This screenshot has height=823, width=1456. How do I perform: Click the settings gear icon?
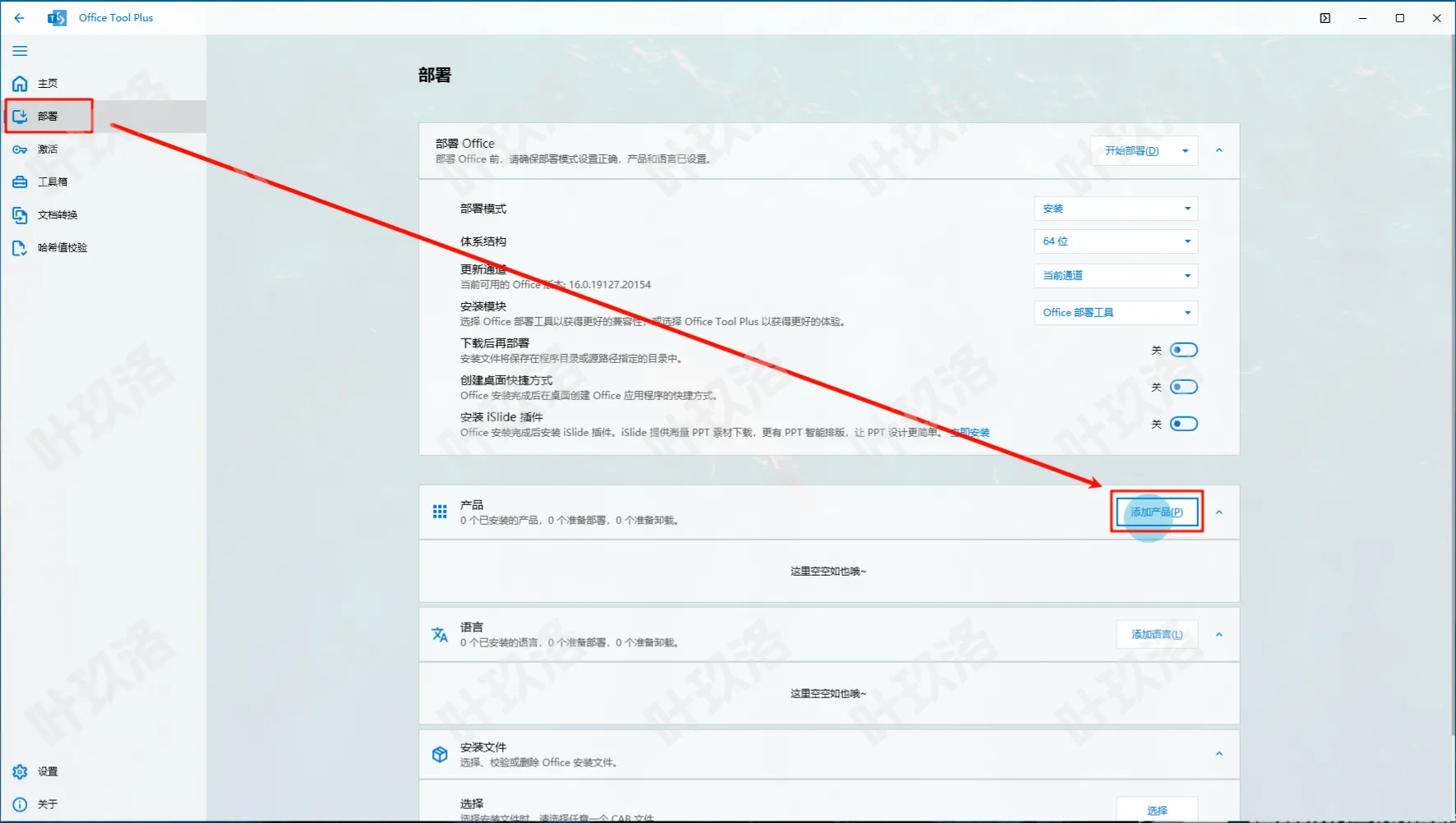(20, 772)
